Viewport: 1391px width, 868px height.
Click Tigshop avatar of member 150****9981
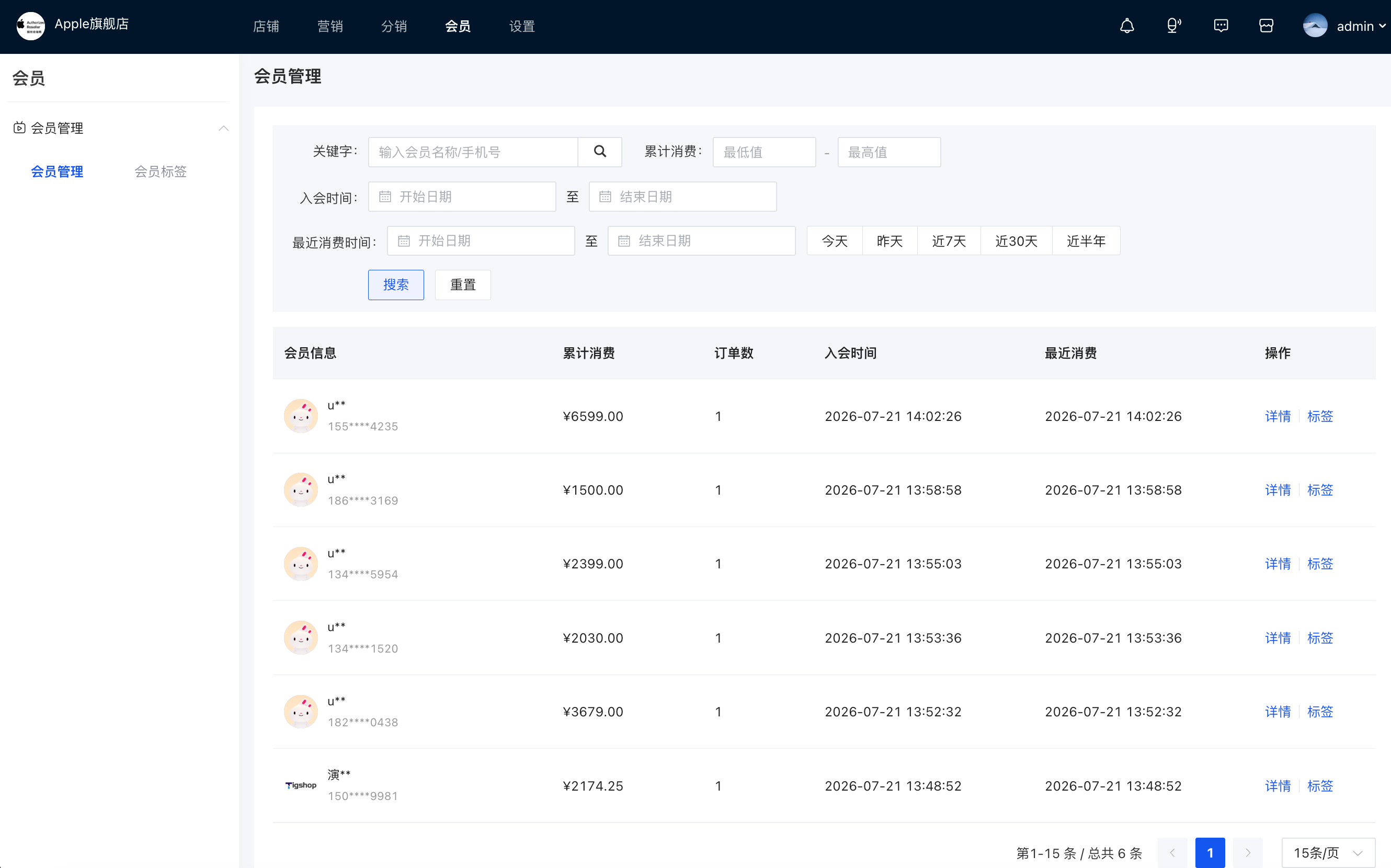[301, 785]
